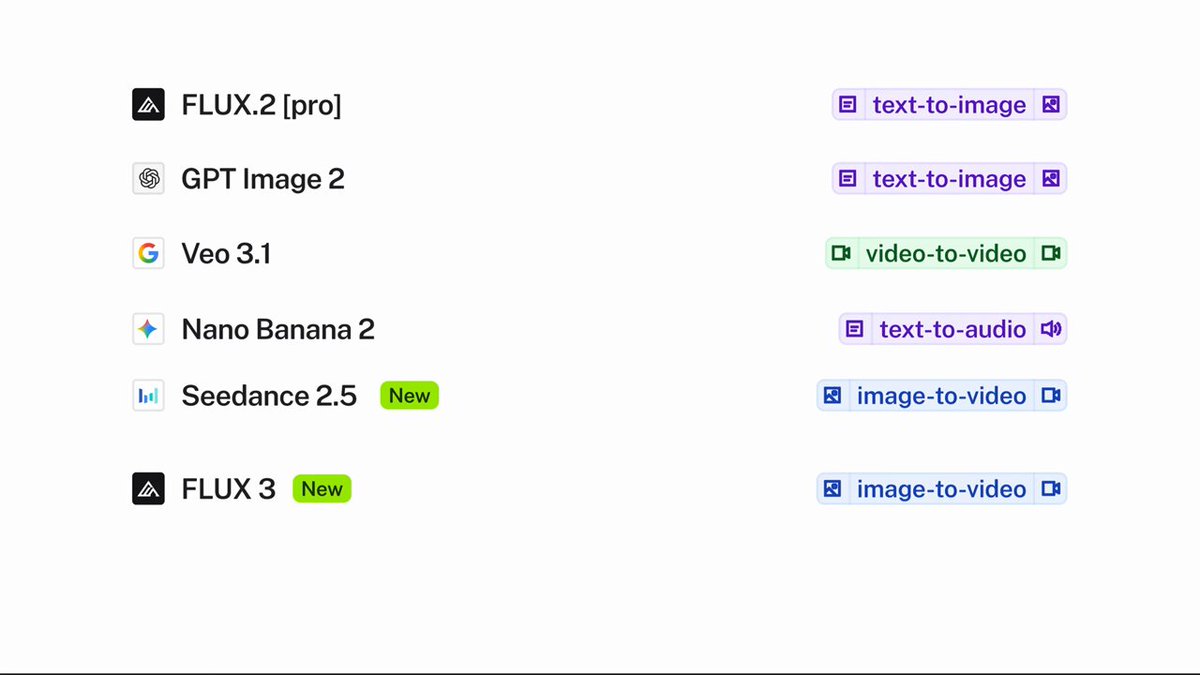Viewport: 1200px width, 675px height.
Task: Open the FLUX.2 [pro] model name
Action: point(261,105)
